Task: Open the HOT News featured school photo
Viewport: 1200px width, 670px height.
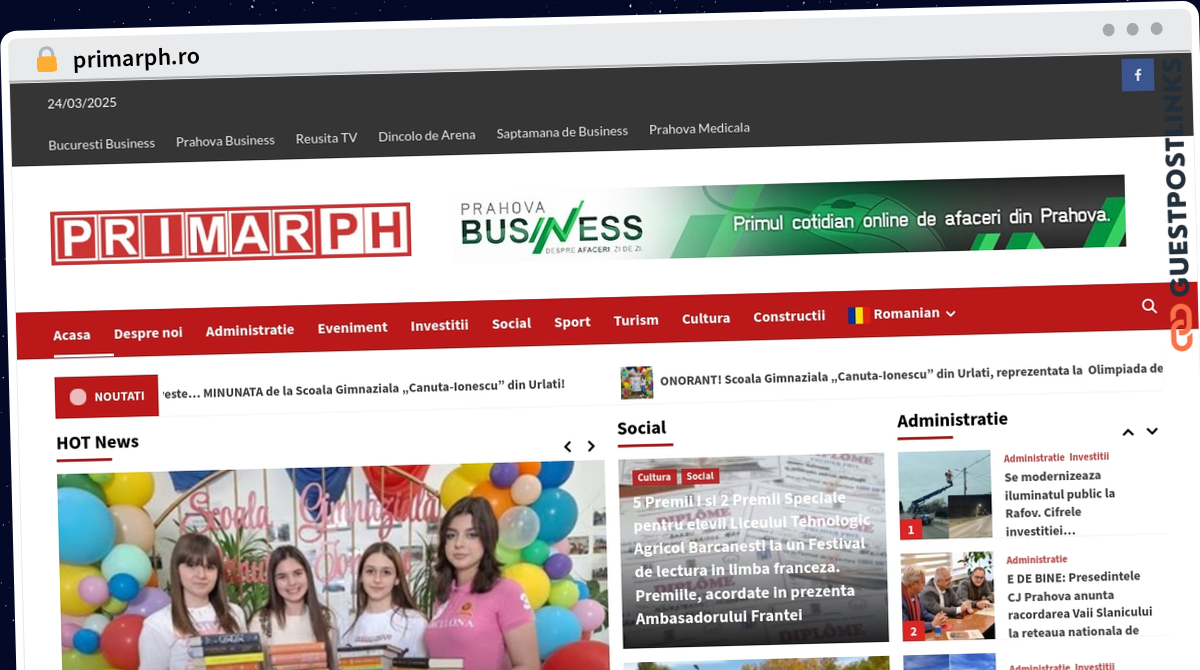Action: [x=333, y=567]
